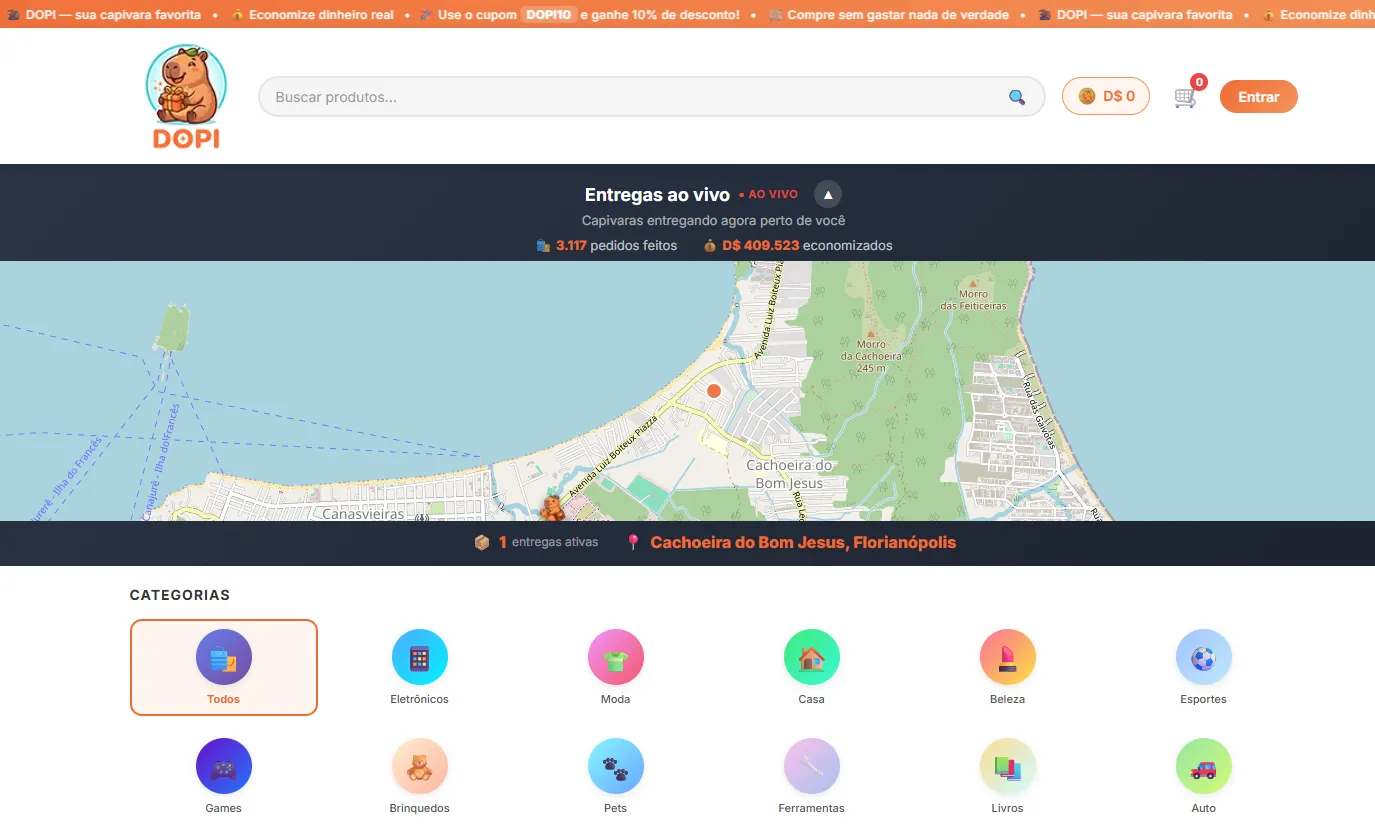Open the D$ 0 coin balance

pos(1106,96)
